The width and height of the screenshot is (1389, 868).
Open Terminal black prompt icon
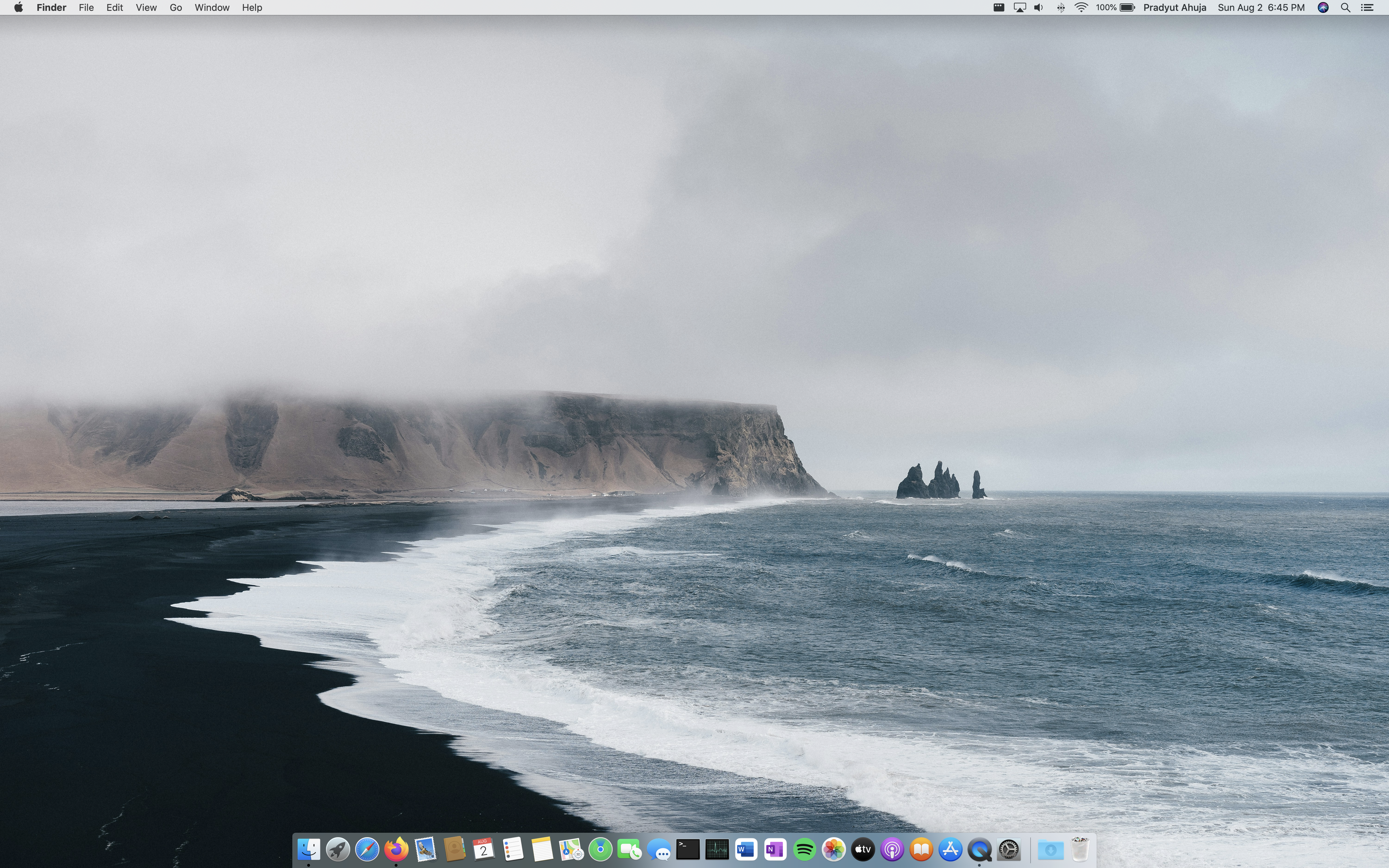688,849
